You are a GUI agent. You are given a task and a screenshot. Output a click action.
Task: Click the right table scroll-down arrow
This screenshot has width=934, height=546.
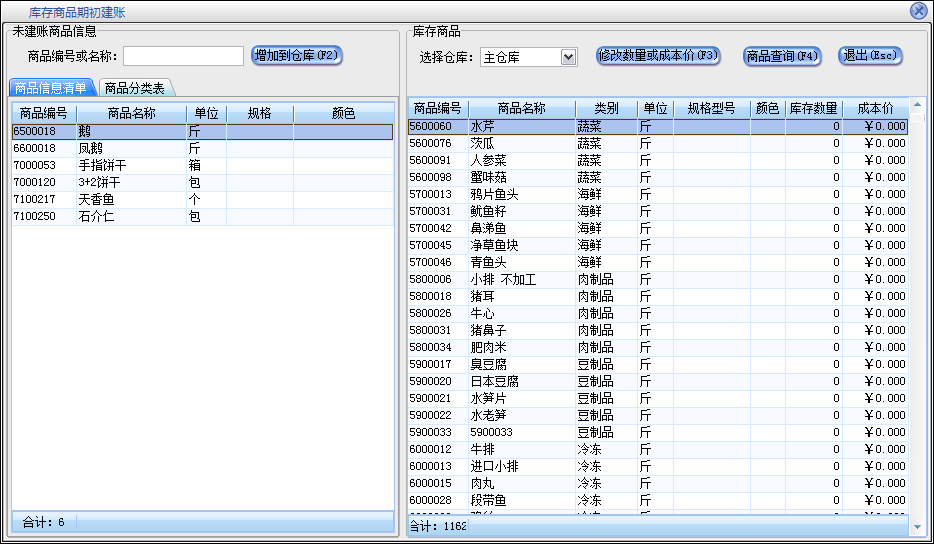coord(917,526)
